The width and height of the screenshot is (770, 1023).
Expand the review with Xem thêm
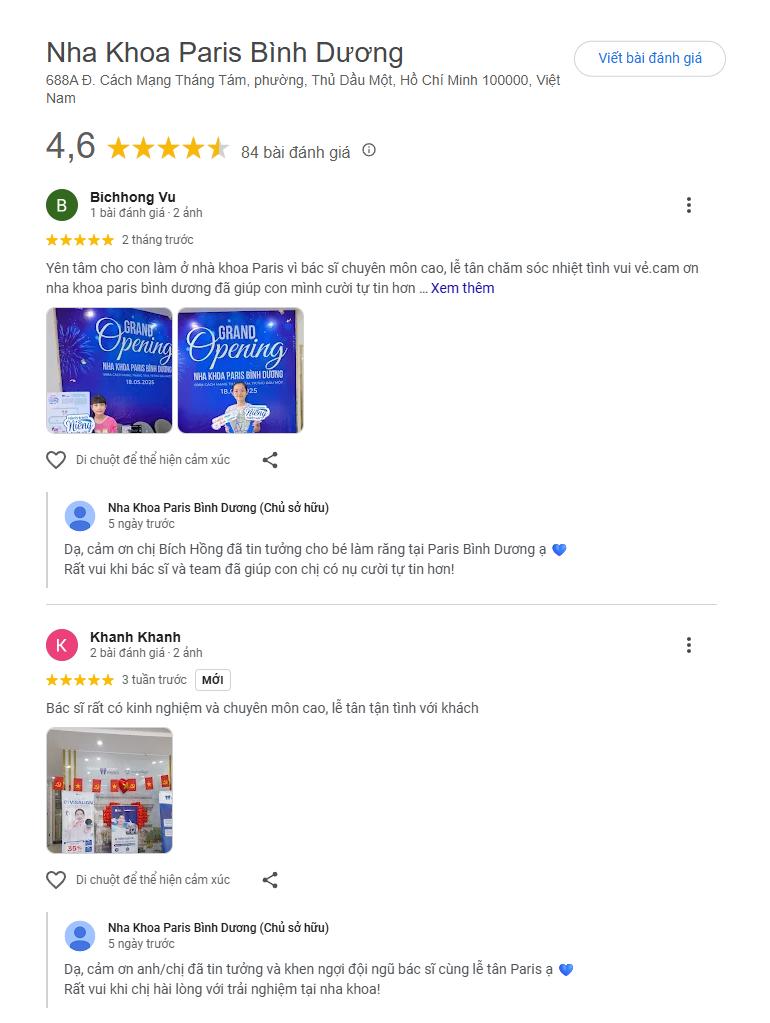point(462,288)
